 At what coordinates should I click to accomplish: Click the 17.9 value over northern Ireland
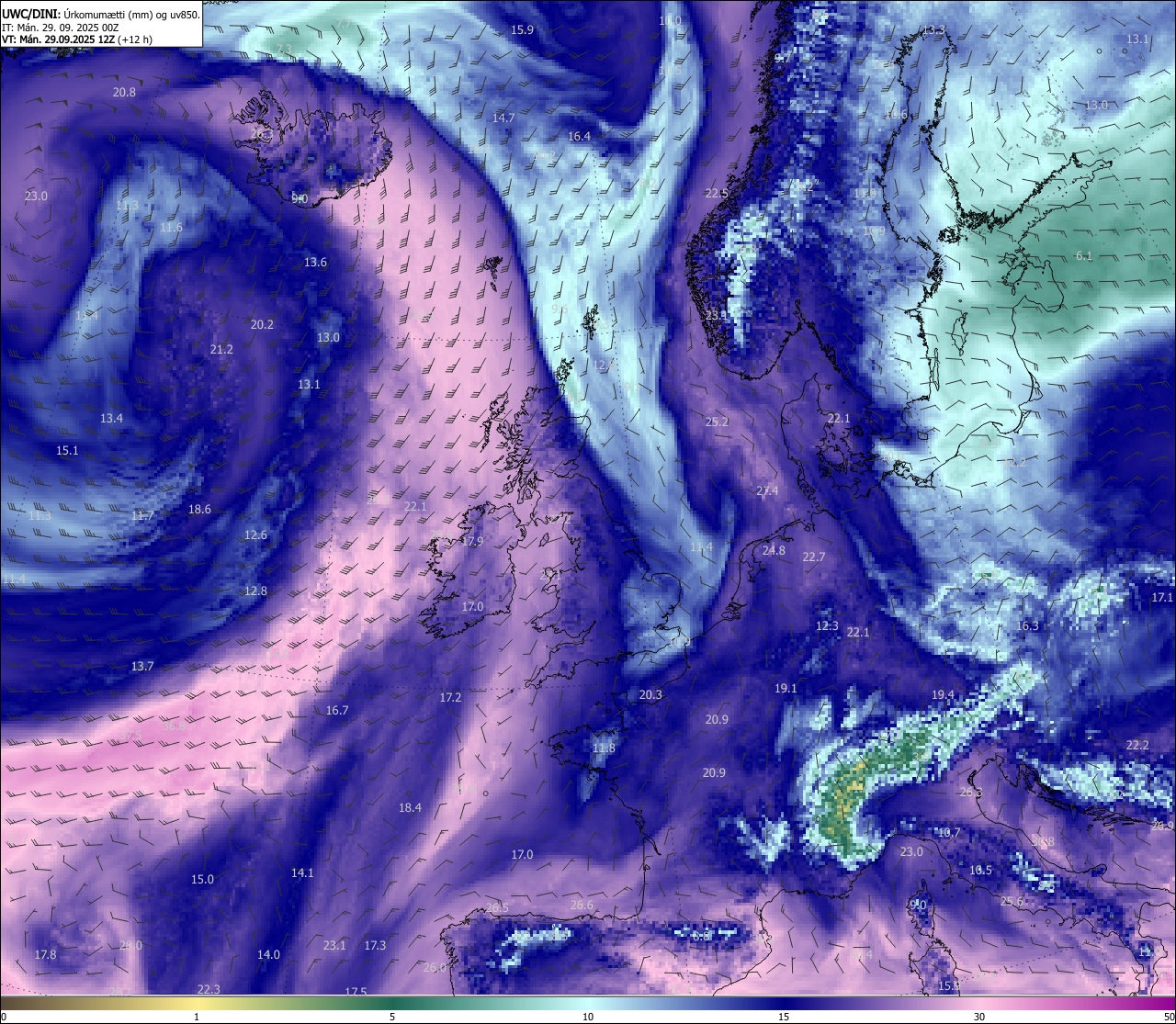point(472,541)
